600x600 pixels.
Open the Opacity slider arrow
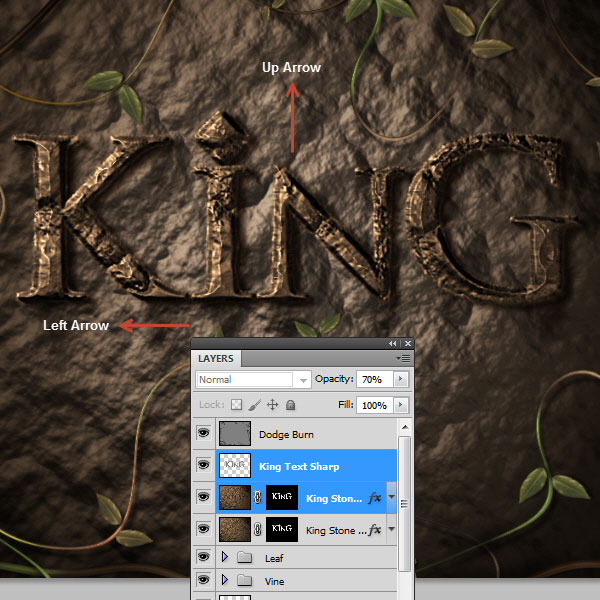point(401,379)
